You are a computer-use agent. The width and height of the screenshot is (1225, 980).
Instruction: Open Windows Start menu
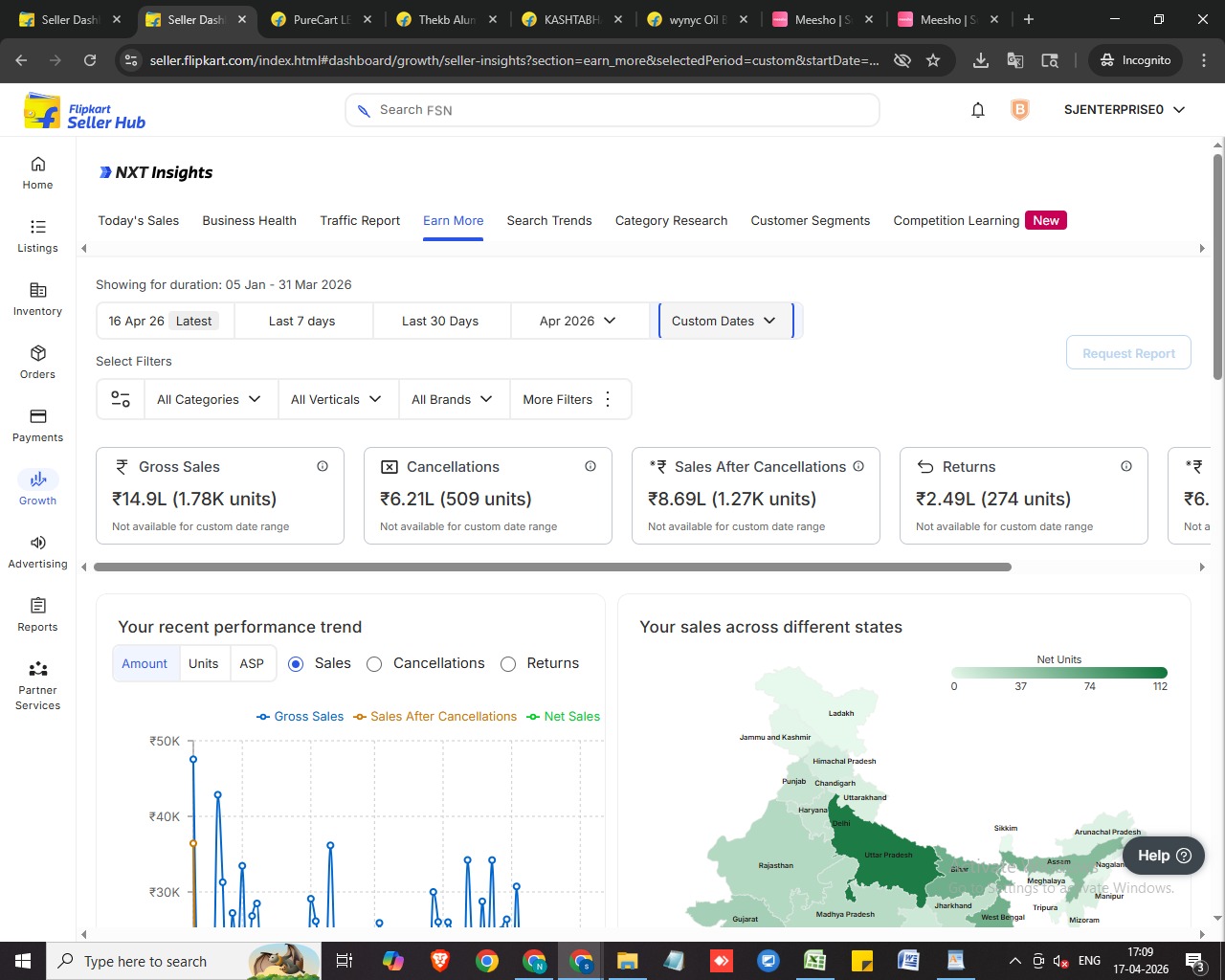[x=23, y=961]
